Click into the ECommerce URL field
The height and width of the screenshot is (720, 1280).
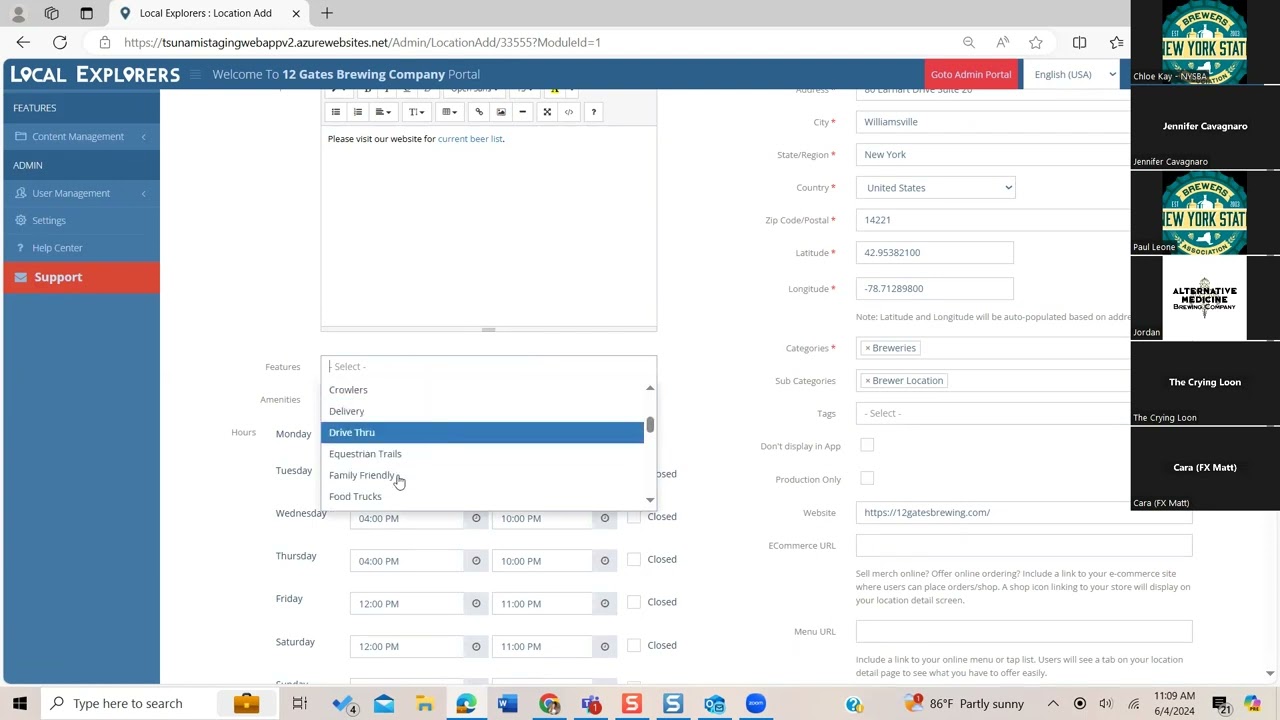[1024, 545]
